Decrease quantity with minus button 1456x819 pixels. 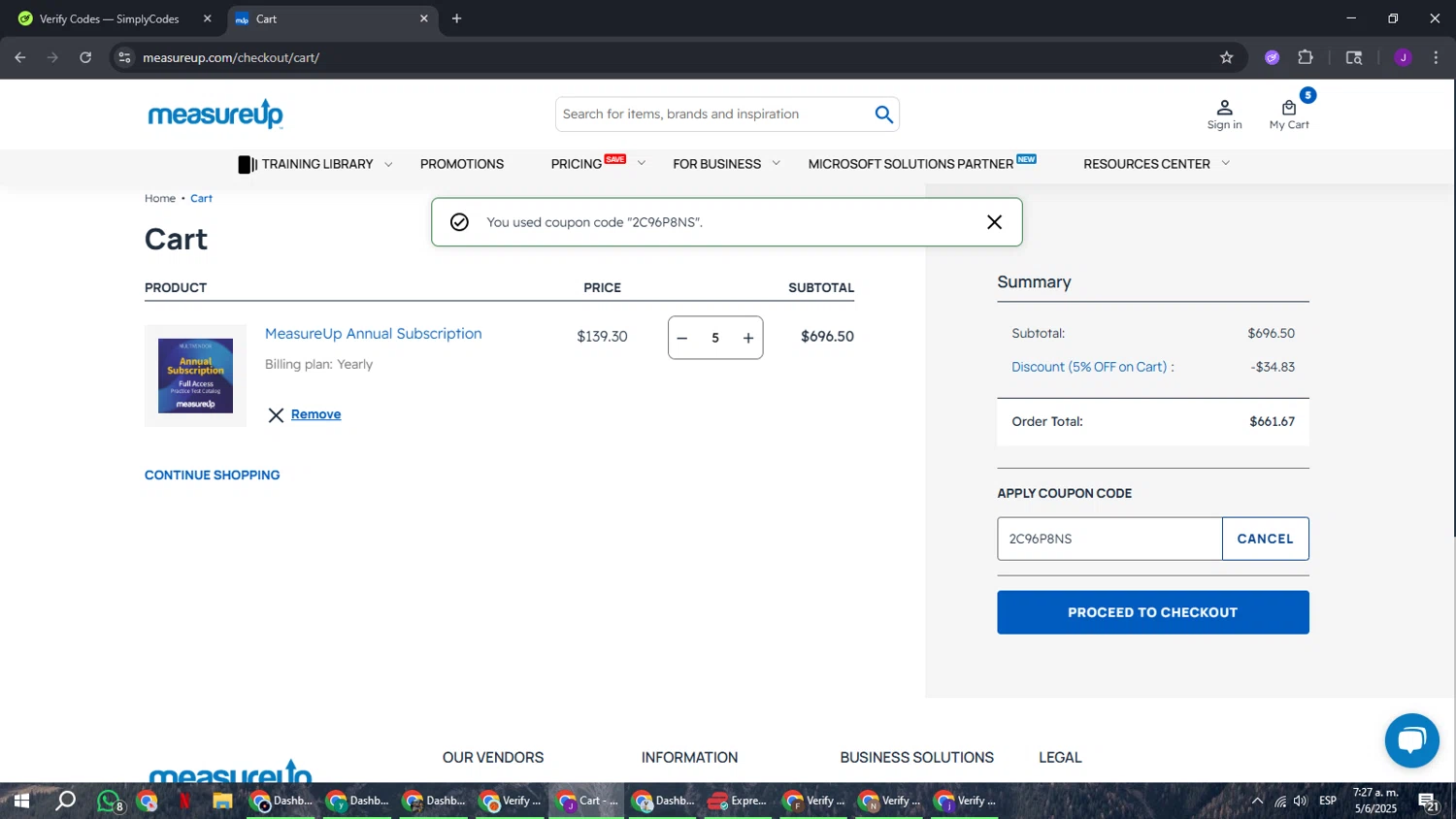tap(682, 338)
